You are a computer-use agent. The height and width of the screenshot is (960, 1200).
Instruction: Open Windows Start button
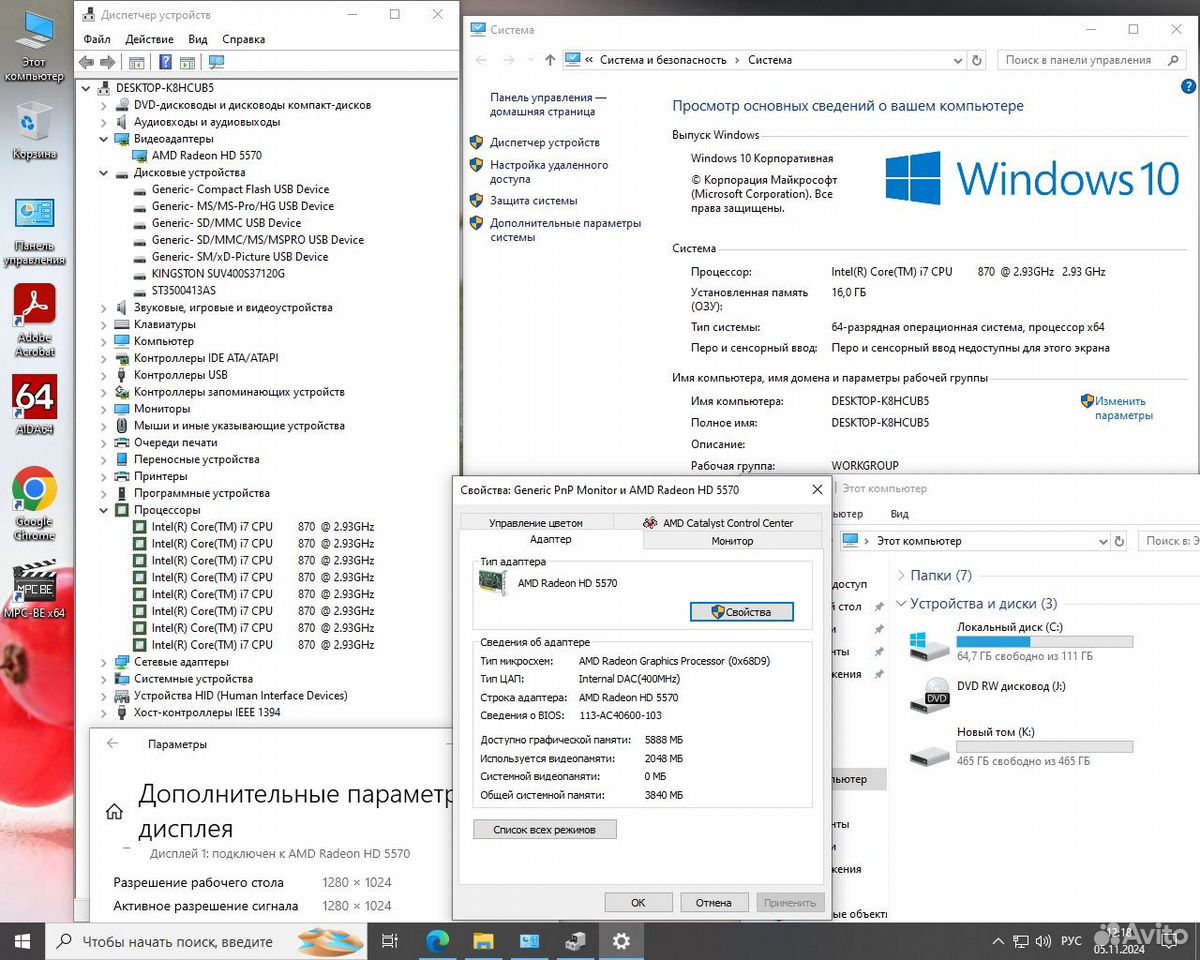click(x=22, y=941)
